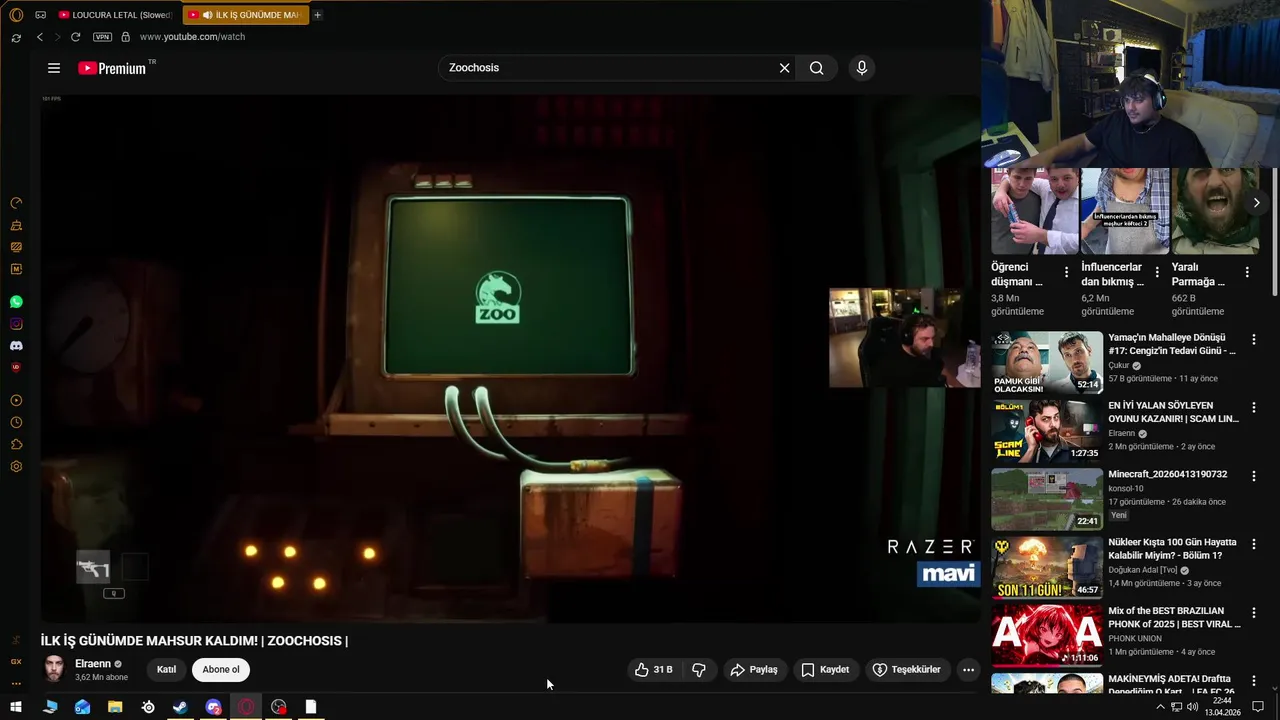Open the PHONK UNION channel link
Viewport: 1280px width, 720px height.
[x=1135, y=638]
